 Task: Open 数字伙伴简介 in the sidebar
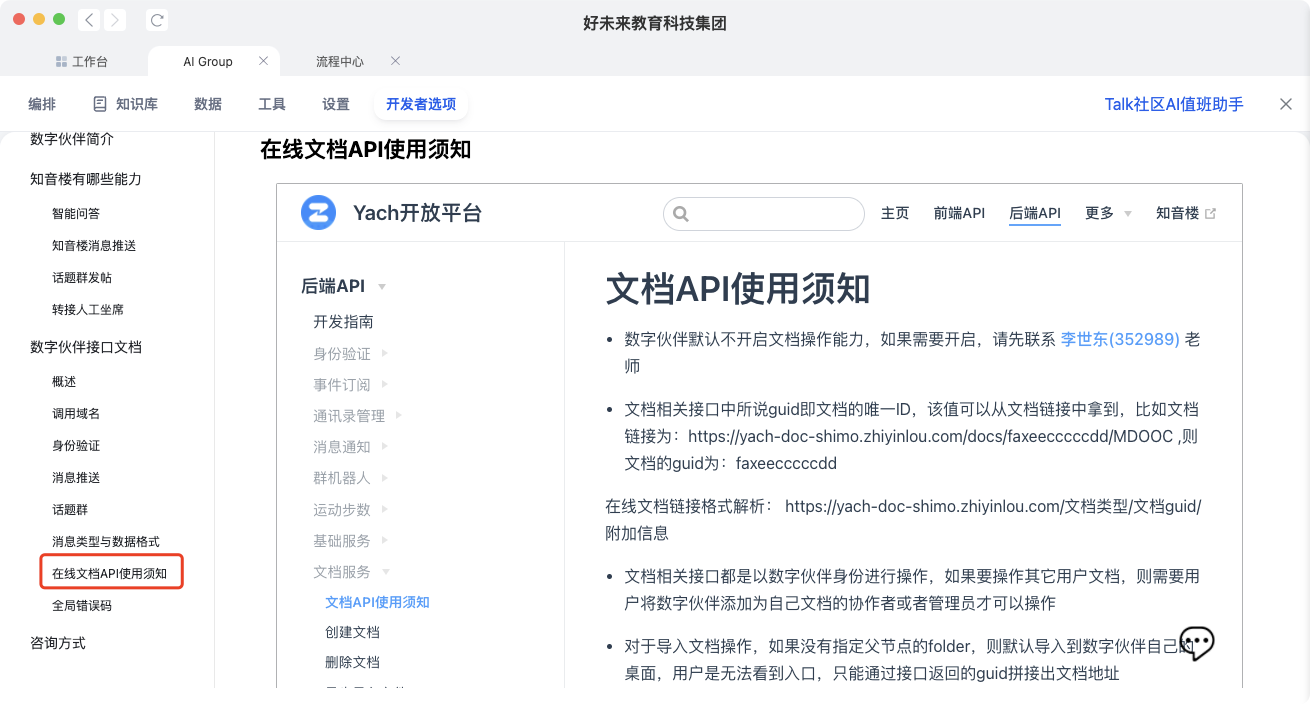tap(72, 139)
